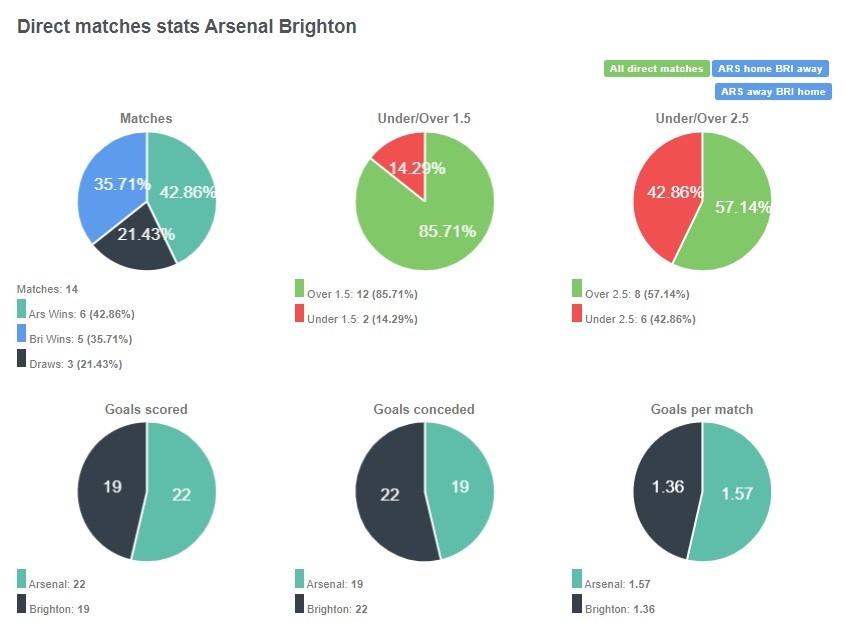Toggle the ARS away BRI home filter

771,91
